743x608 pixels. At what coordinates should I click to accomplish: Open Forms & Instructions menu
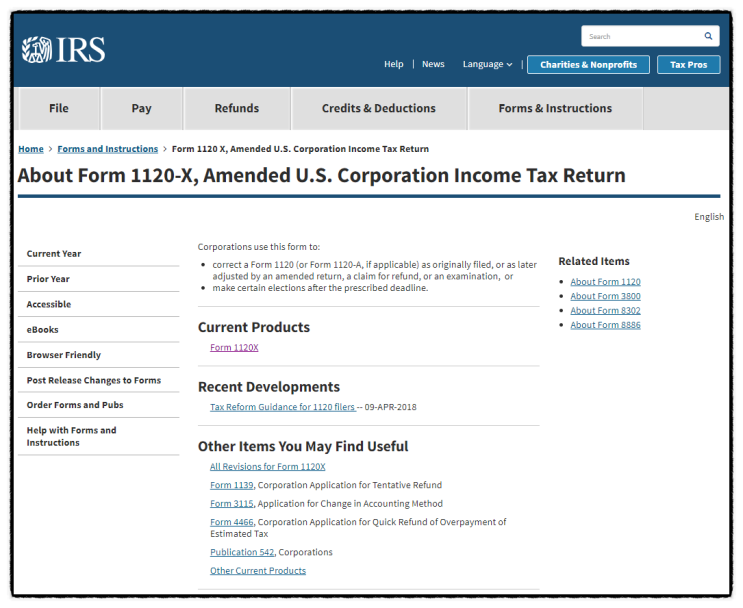point(555,108)
